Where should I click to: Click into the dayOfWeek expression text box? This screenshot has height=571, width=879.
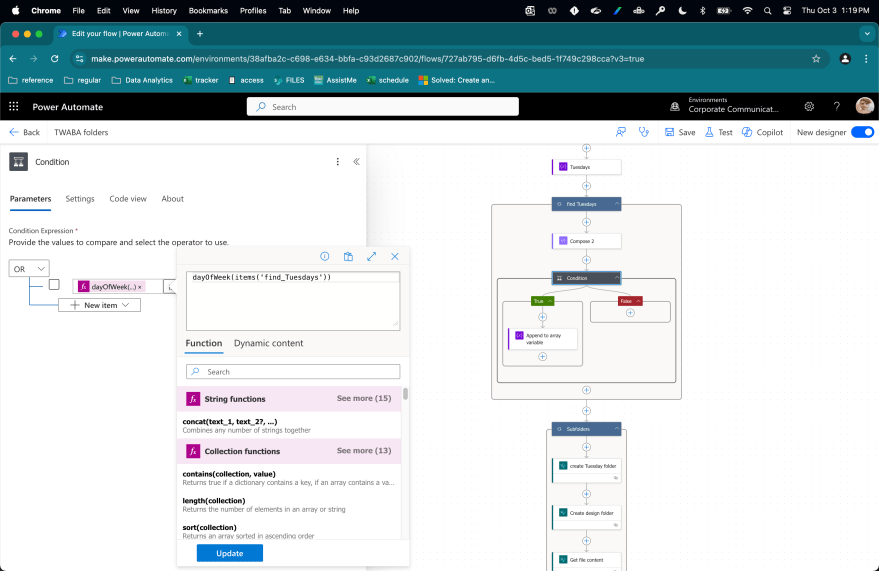click(293, 301)
